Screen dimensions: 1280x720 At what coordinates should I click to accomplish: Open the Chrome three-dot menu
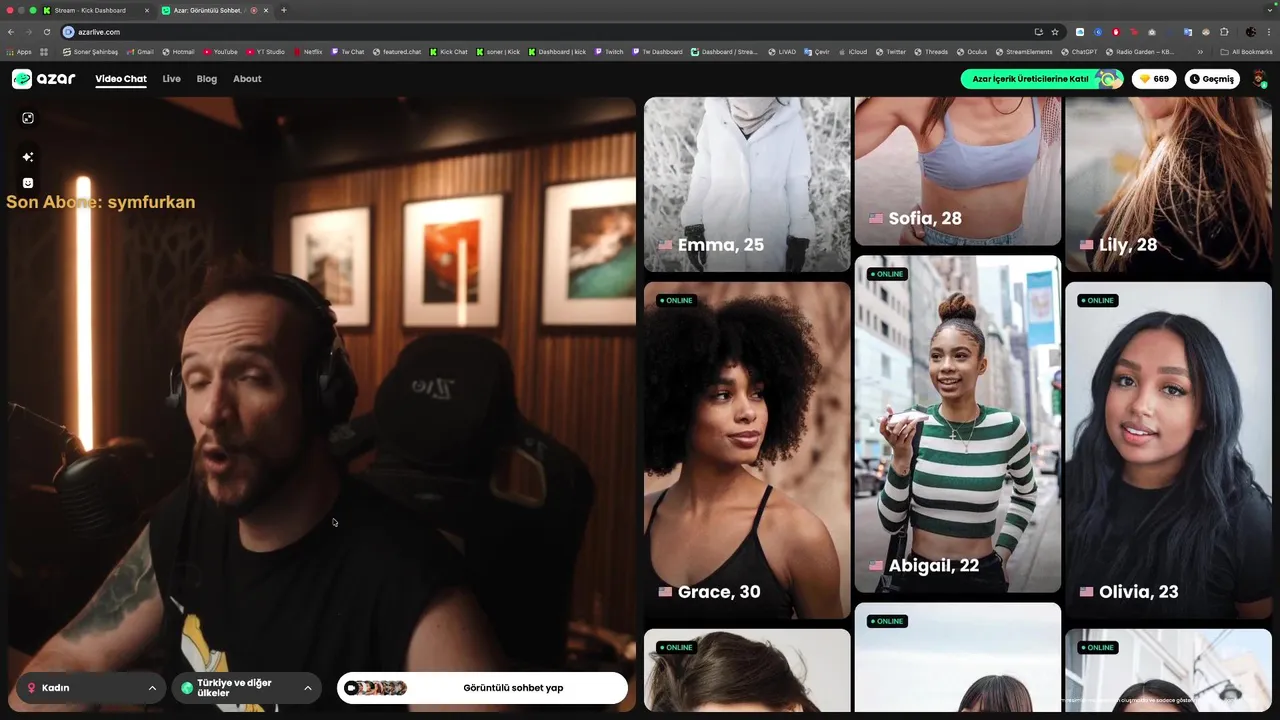click(x=1270, y=32)
